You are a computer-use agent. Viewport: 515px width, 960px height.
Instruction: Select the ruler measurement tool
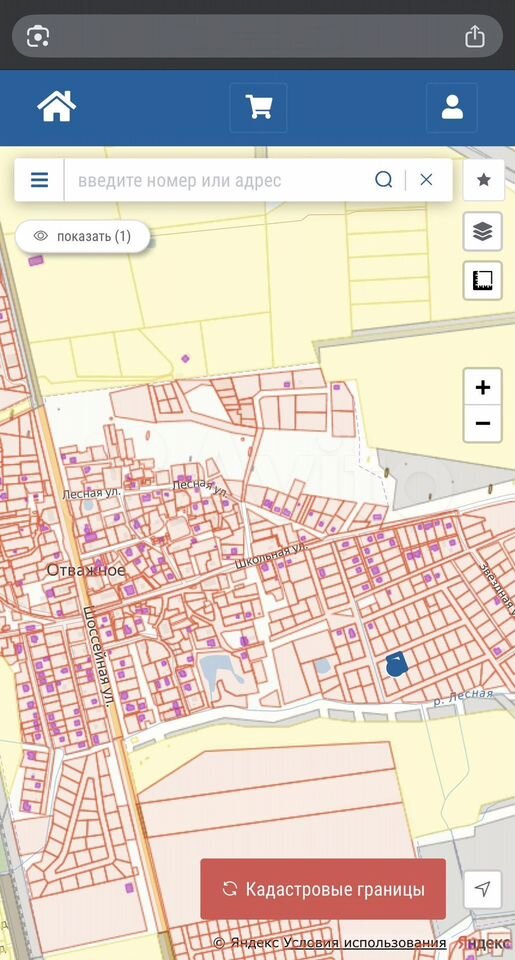483,280
